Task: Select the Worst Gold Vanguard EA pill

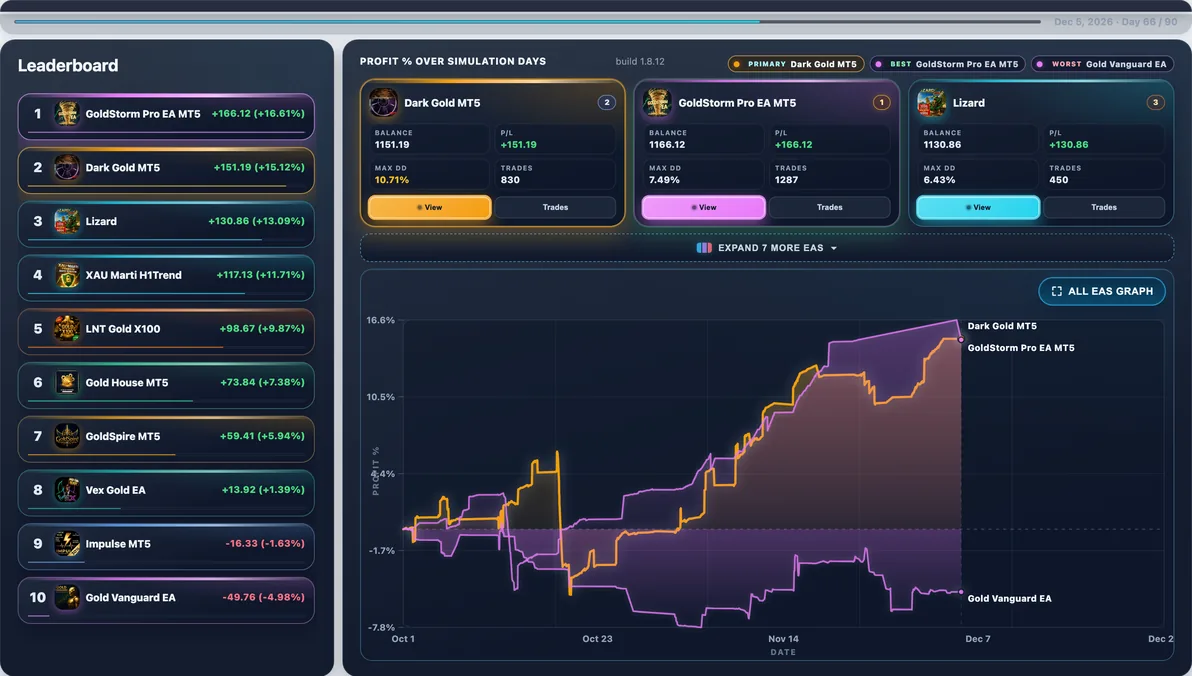Action: click(x=1102, y=65)
